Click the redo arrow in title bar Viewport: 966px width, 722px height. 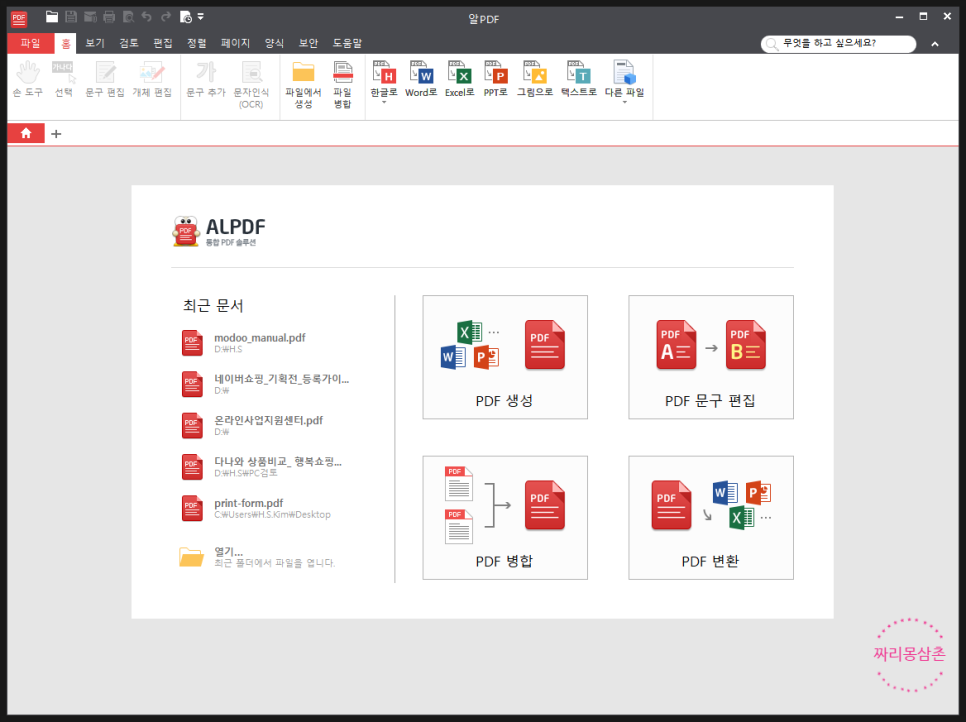[166, 17]
